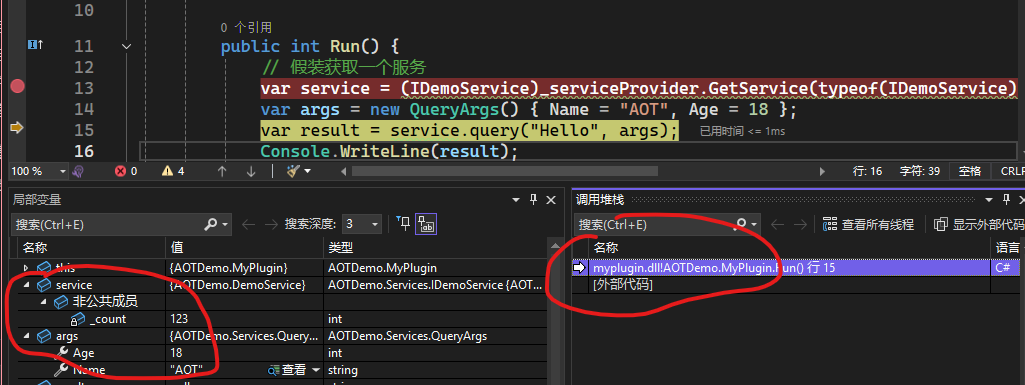Image resolution: width=1025 pixels, height=385 pixels.
Task: Close the 局部变量 panel
Action: click(x=550, y=199)
